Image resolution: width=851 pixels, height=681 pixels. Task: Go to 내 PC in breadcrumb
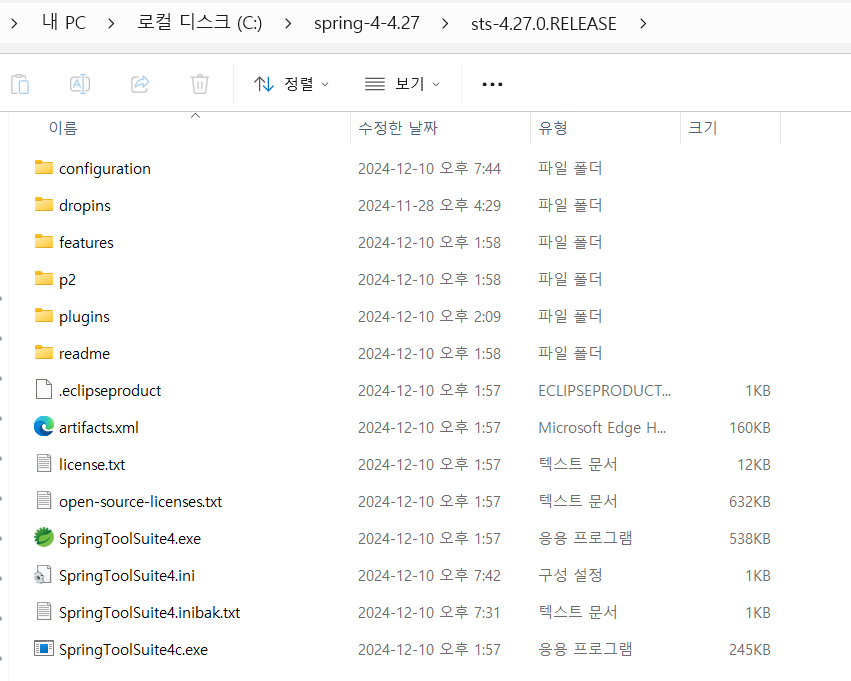(64, 22)
